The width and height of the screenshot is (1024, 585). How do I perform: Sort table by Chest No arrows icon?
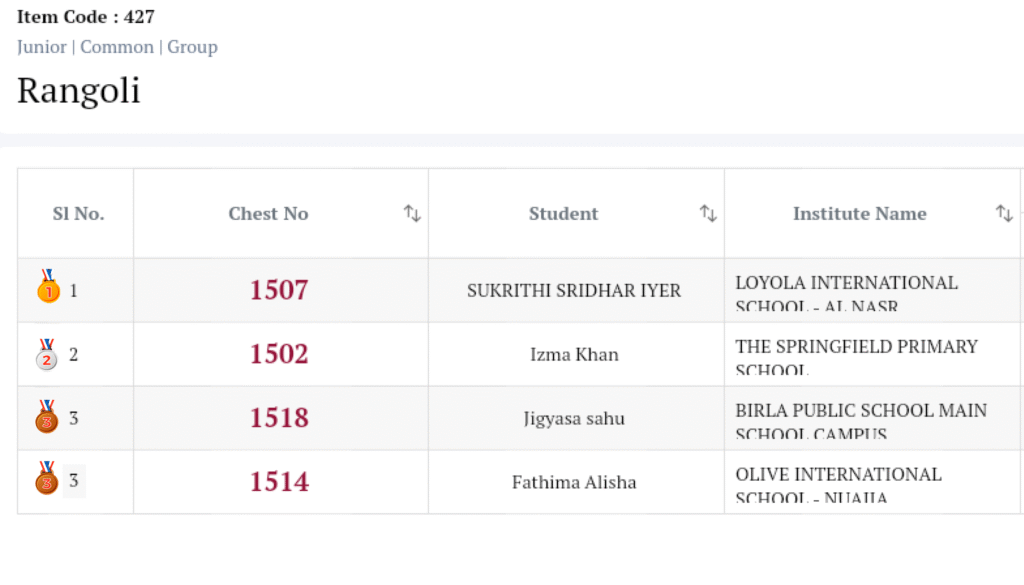[412, 213]
